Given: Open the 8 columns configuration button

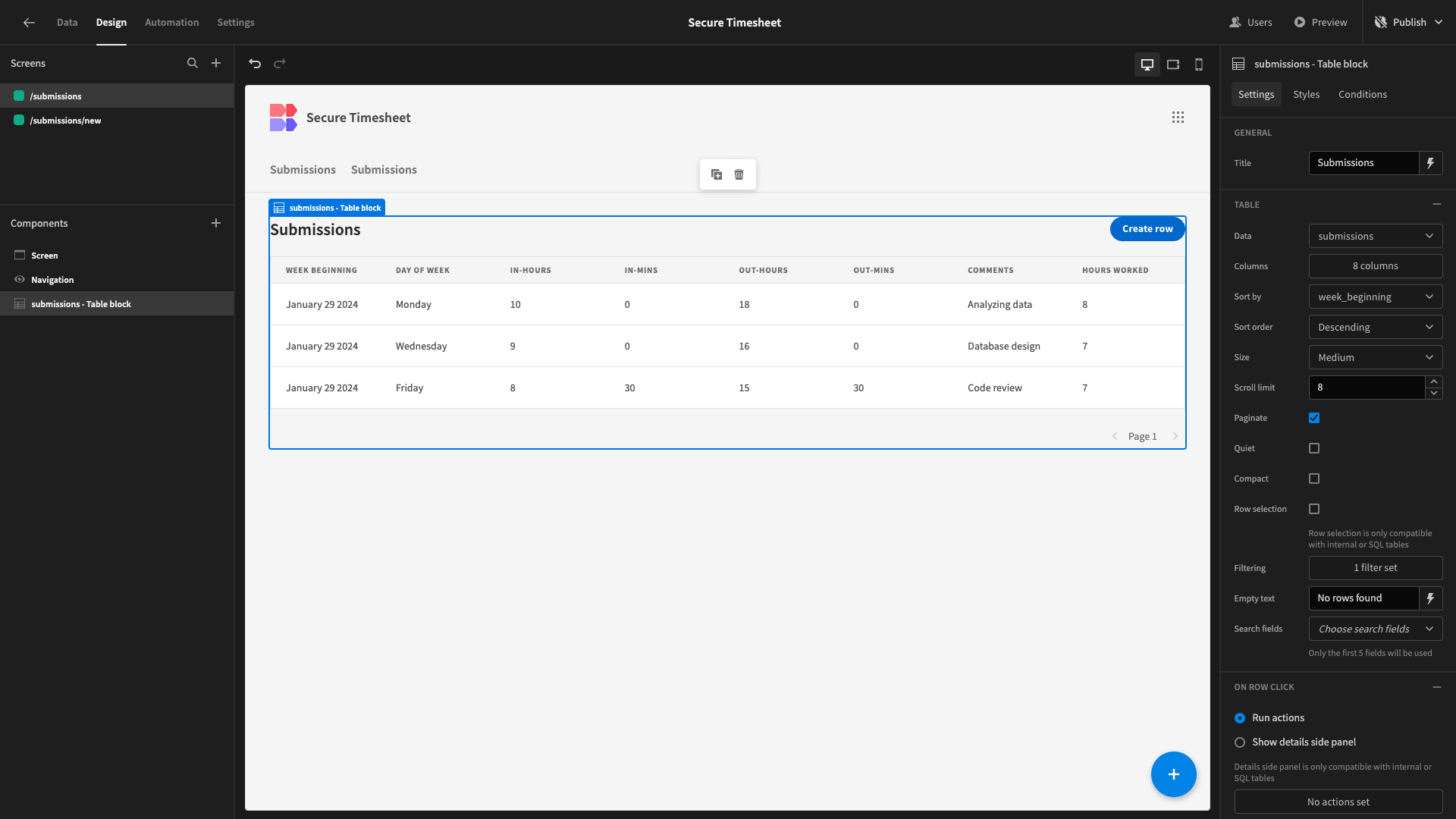Looking at the screenshot, I should click(1376, 266).
